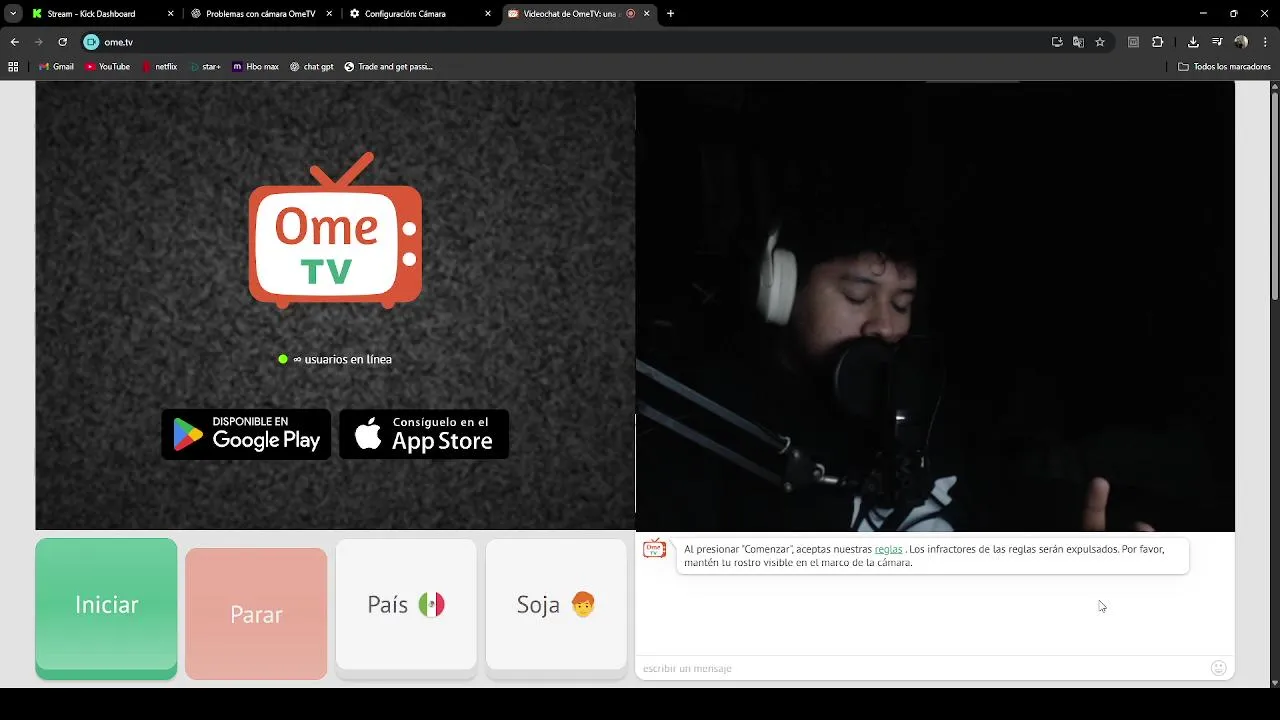Viewport: 1280px width, 720px height.
Task: Click the greyed extension icon next to the star
Action: [1133, 42]
